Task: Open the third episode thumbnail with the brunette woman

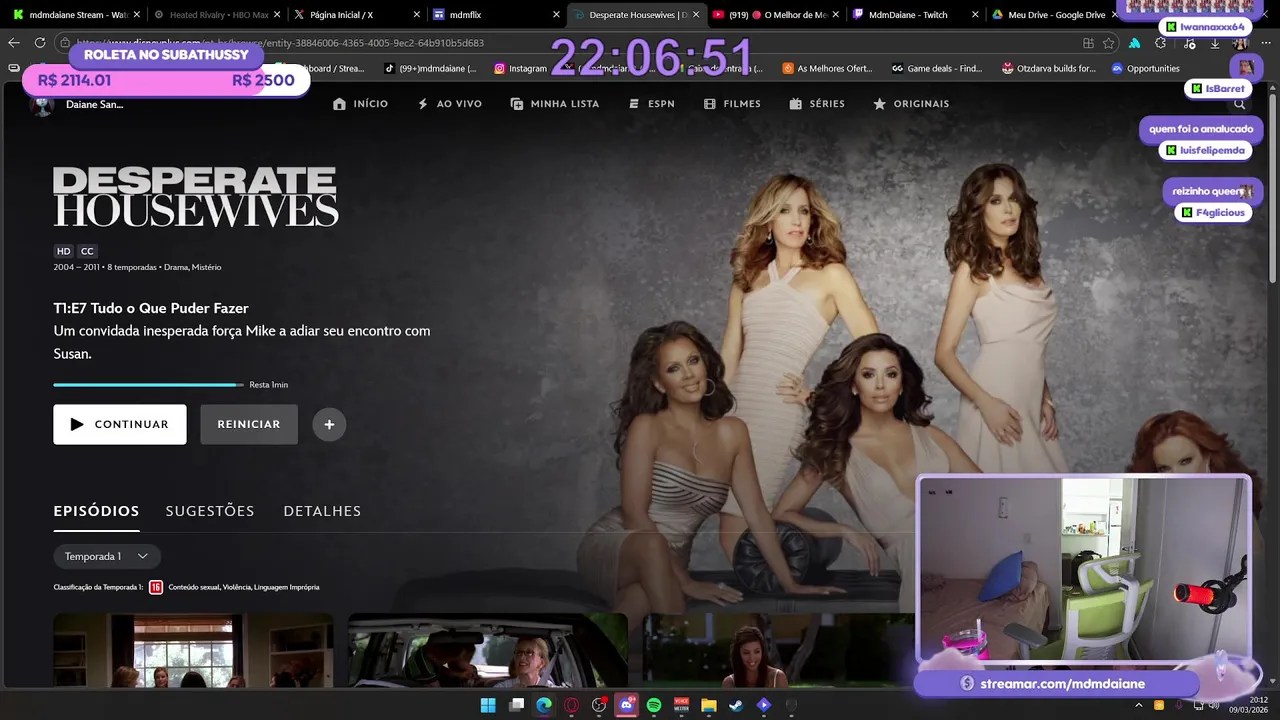Action: click(x=778, y=650)
